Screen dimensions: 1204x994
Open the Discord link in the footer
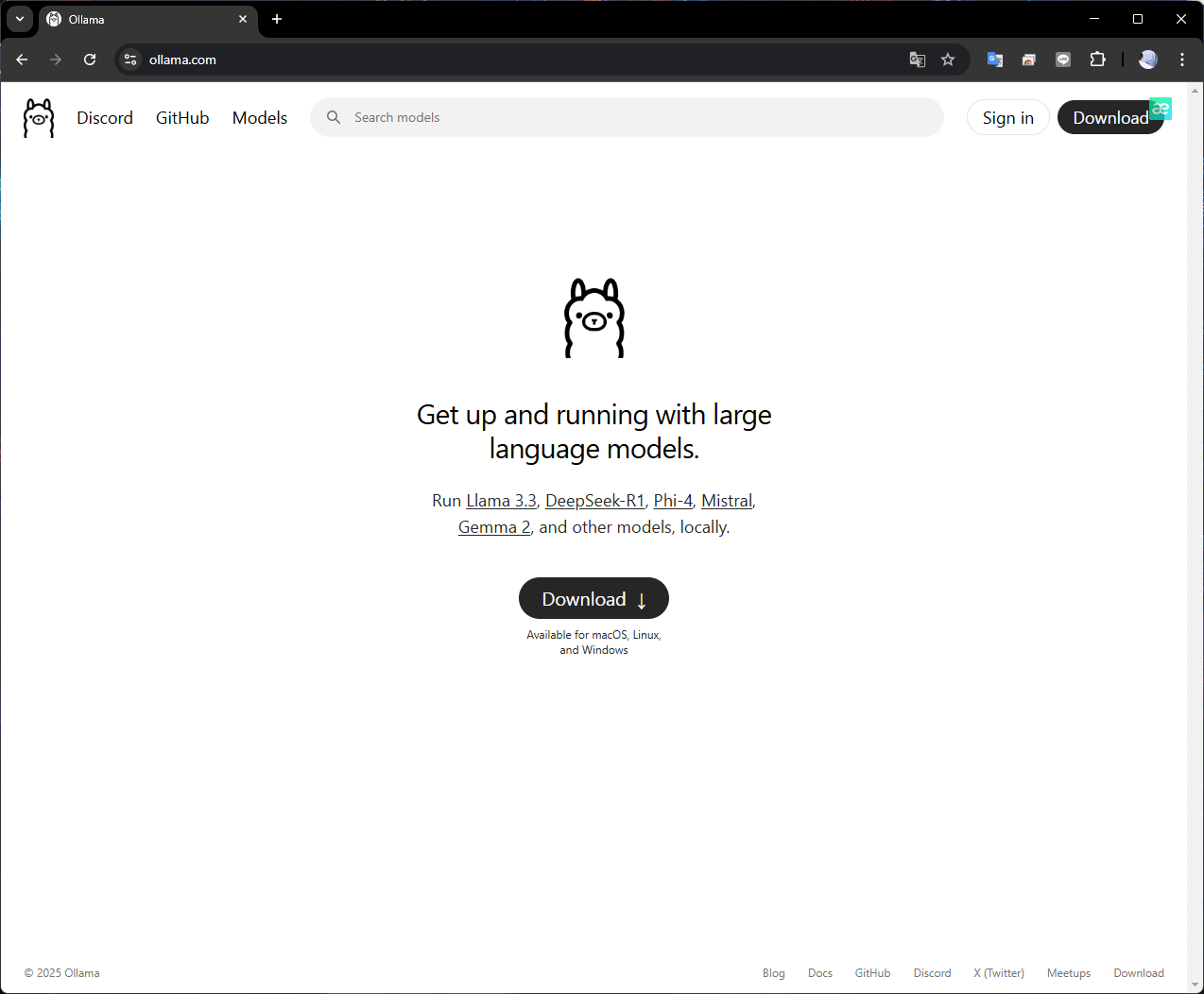(932, 973)
